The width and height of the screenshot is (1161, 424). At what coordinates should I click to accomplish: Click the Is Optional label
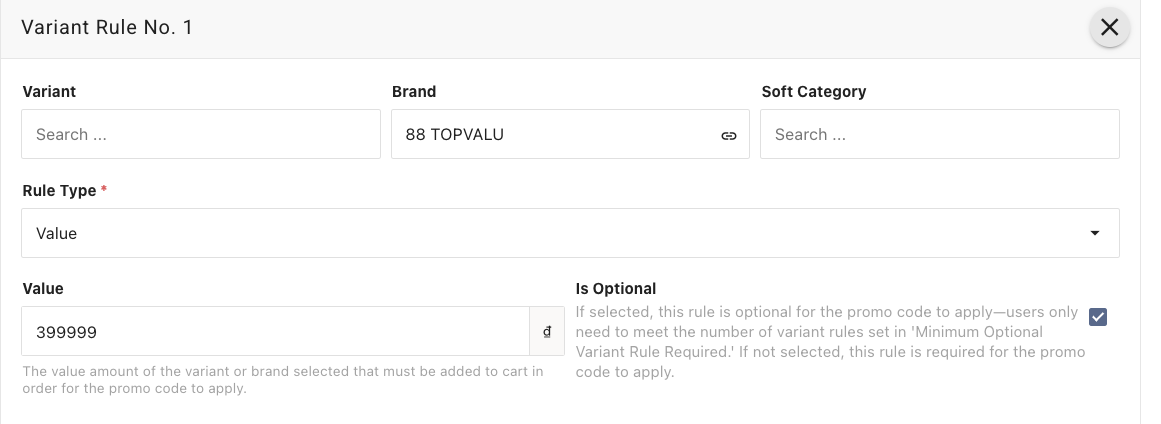click(x=616, y=288)
